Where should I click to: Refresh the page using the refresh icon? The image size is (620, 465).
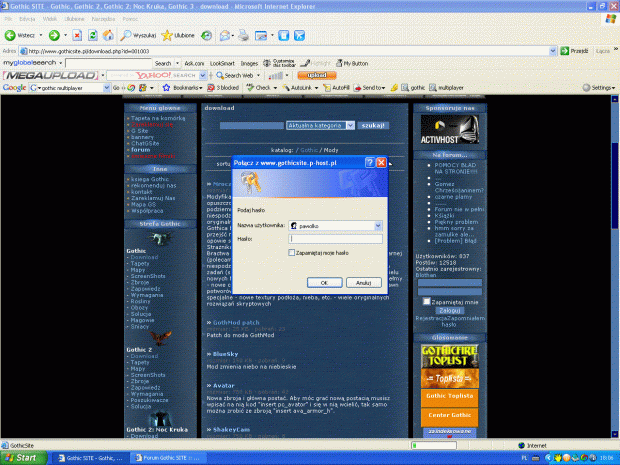pyautogui.click(x=93, y=36)
